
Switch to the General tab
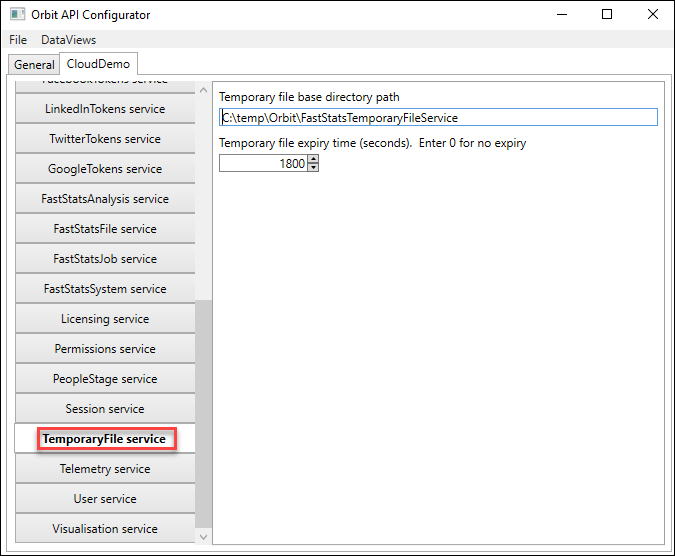pos(34,65)
